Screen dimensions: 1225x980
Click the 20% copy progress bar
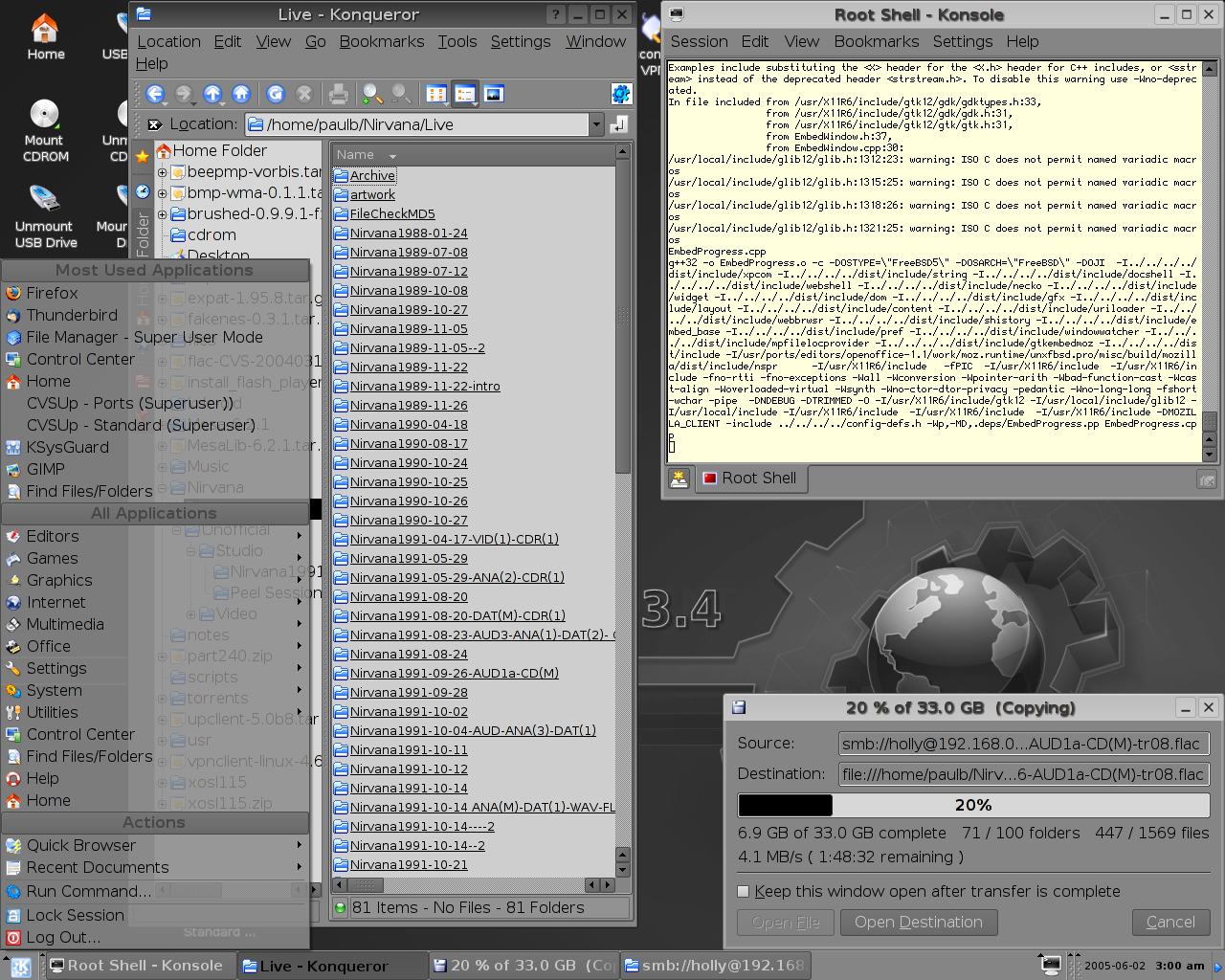pos(973,805)
